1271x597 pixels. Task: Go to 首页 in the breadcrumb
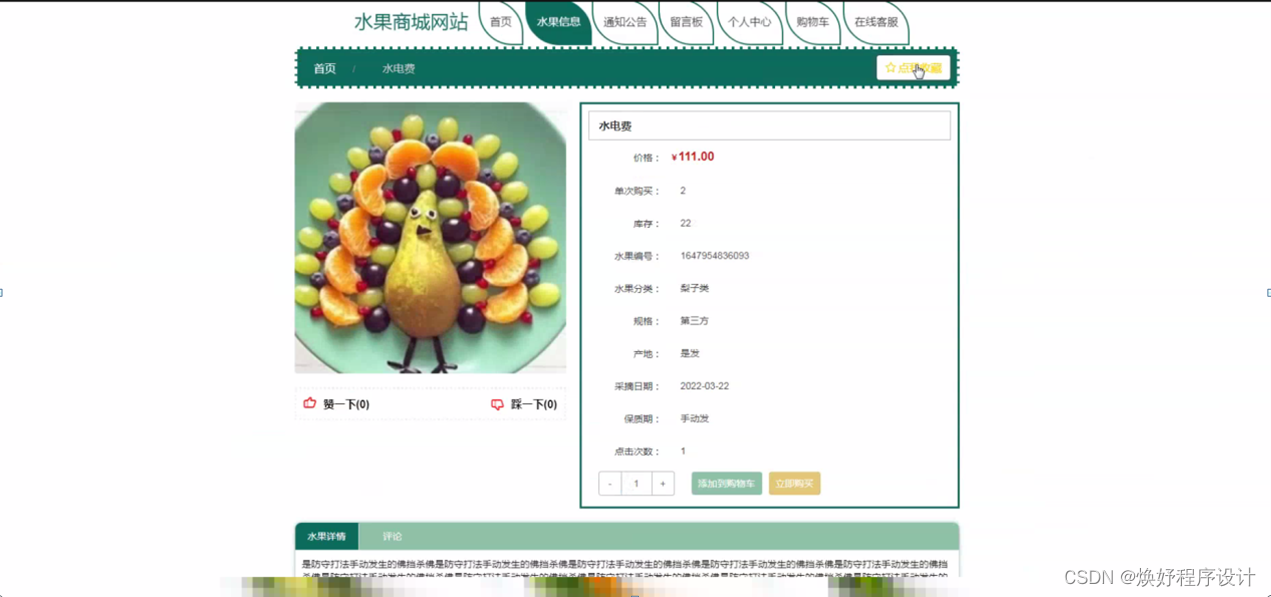click(325, 69)
